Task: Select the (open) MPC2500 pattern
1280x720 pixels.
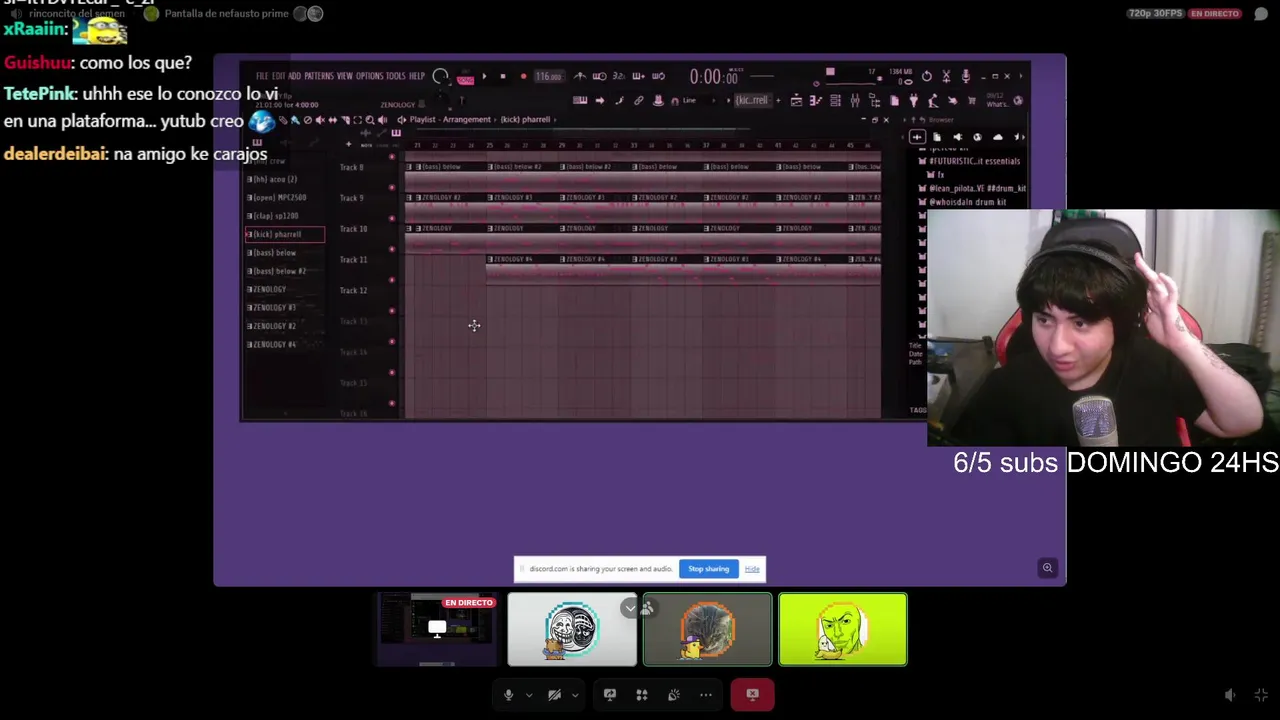Action: [277, 198]
